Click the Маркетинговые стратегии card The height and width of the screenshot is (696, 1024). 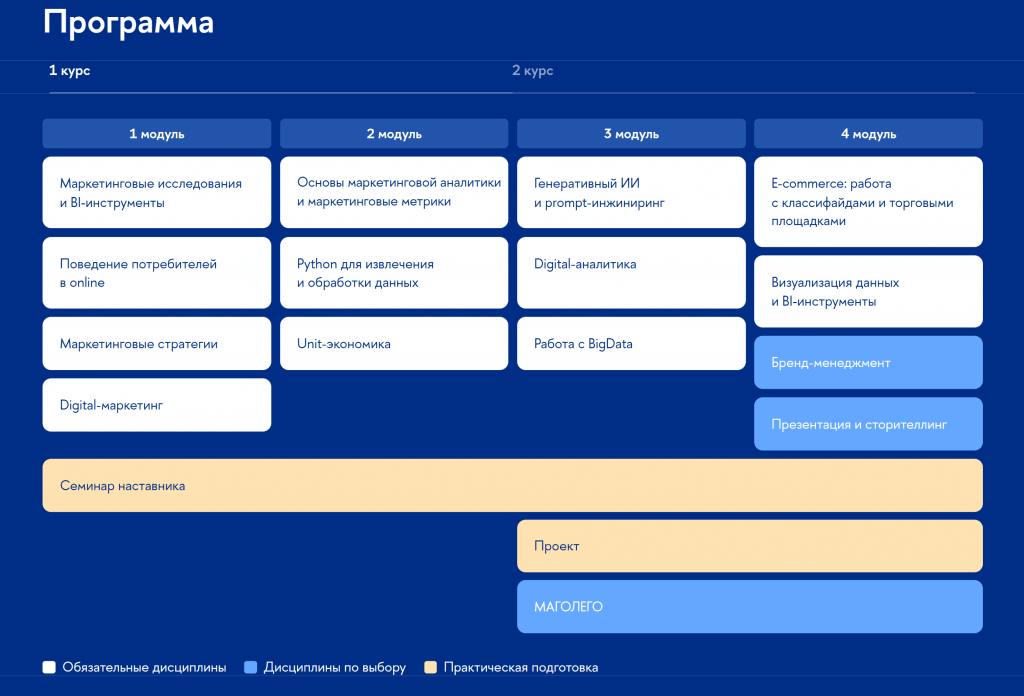pos(157,343)
